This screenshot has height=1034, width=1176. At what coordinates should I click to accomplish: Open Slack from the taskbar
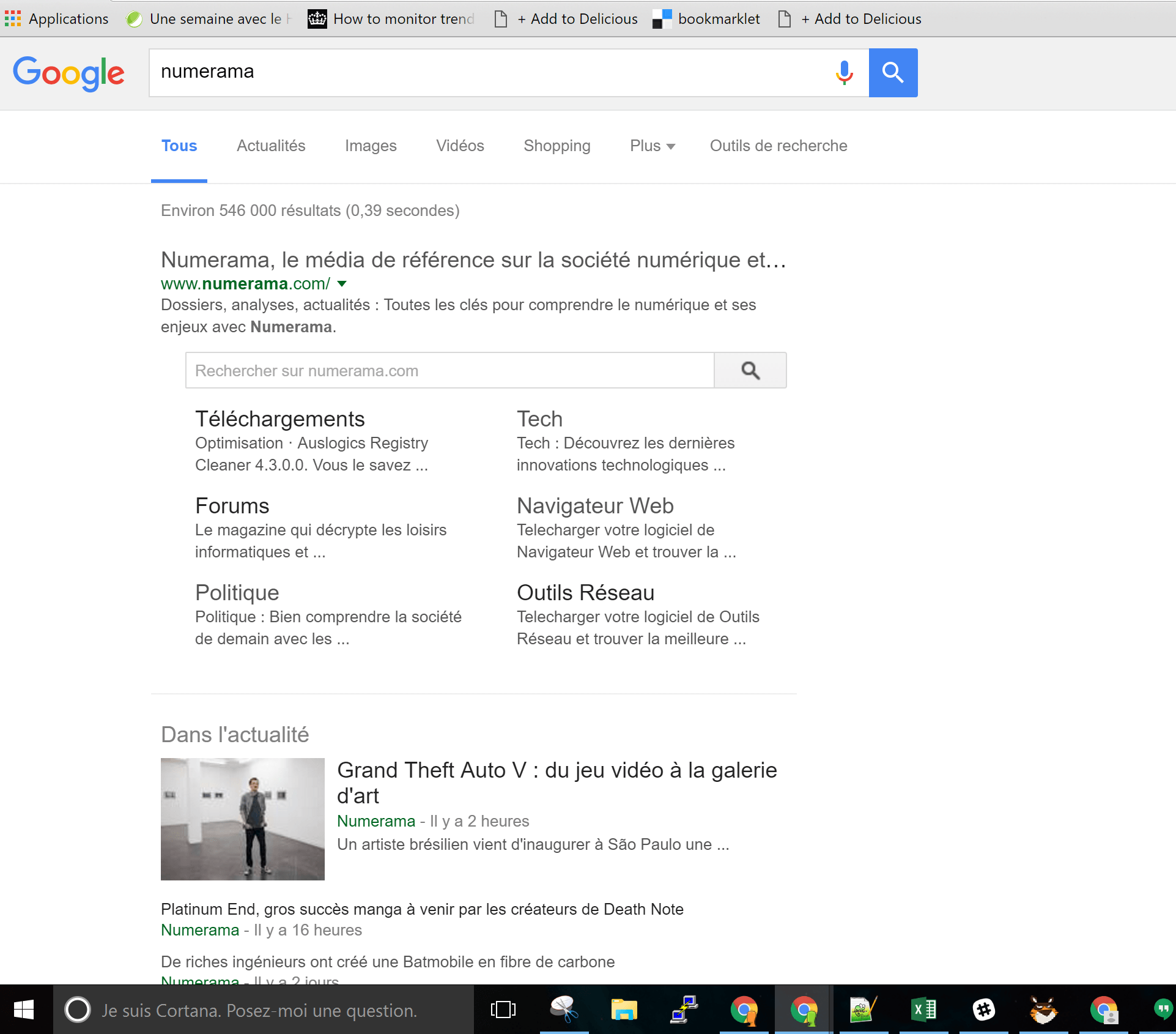[x=983, y=1010]
